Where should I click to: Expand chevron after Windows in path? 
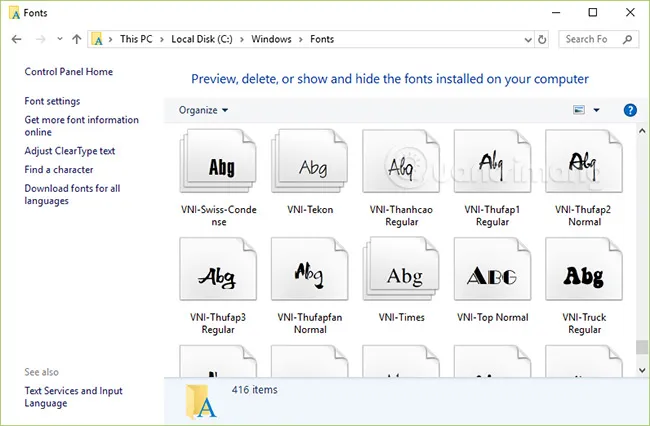click(301, 39)
